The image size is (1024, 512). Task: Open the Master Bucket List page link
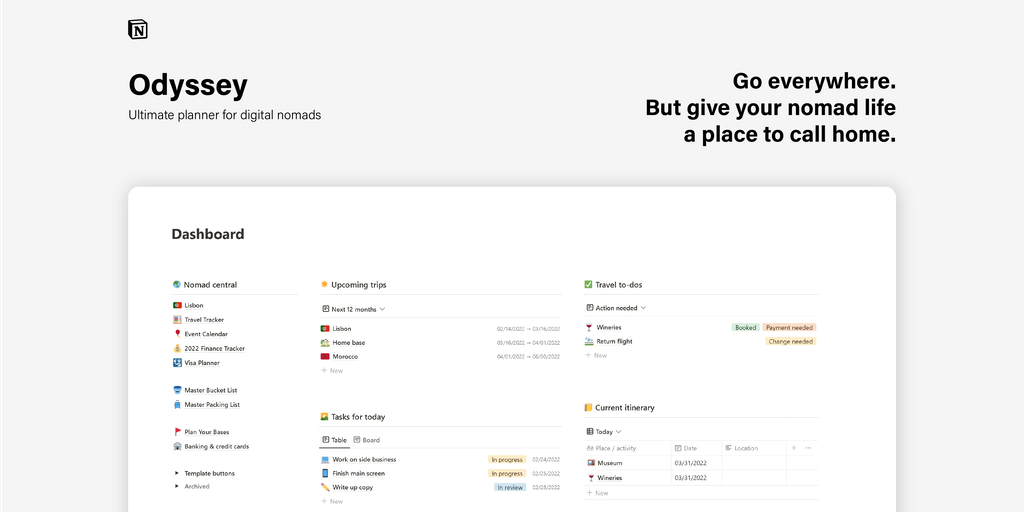tap(210, 390)
